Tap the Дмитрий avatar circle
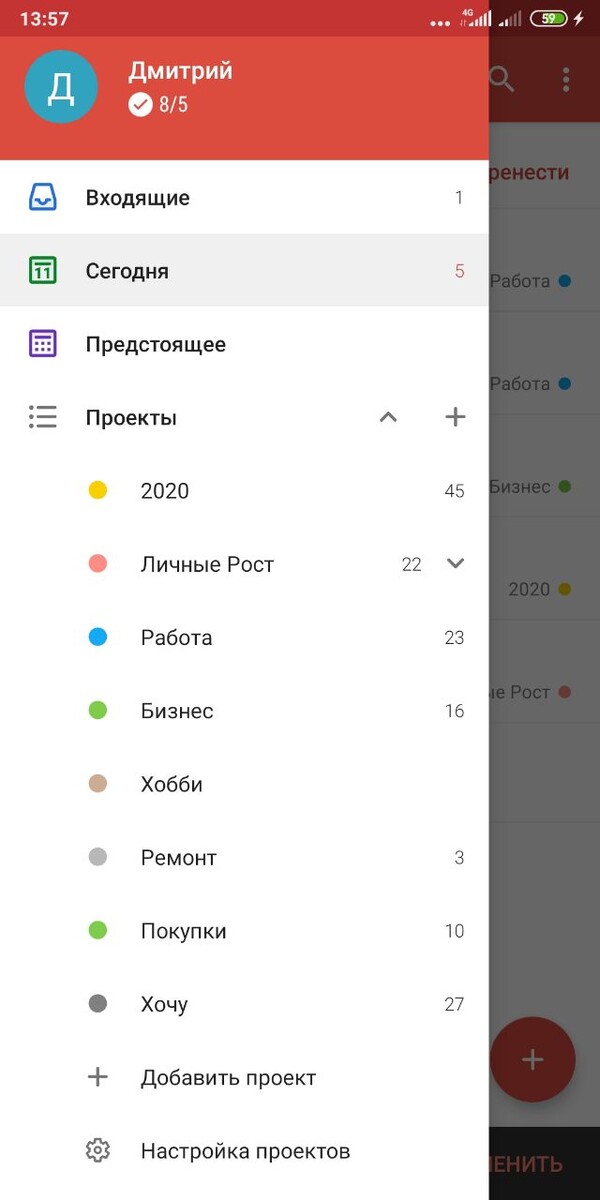Screen dimensions: 600x1200 click(x=60, y=87)
